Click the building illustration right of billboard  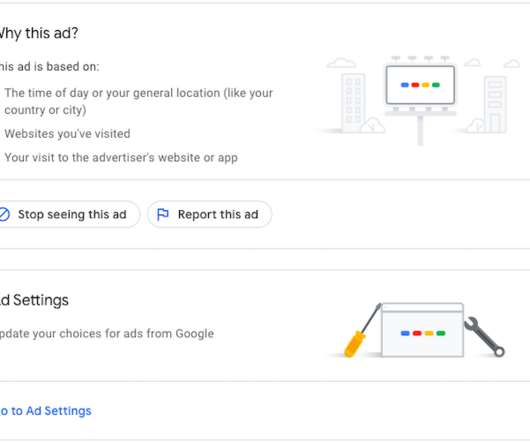tap(495, 104)
